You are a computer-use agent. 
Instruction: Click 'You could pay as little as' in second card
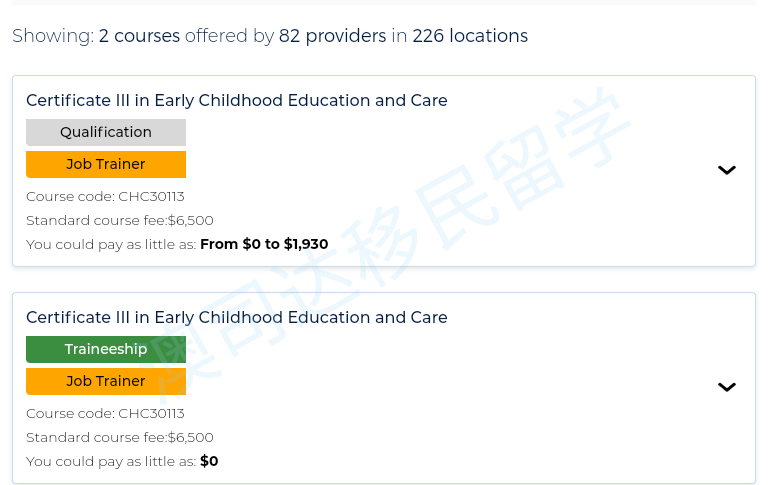[110, 461]
